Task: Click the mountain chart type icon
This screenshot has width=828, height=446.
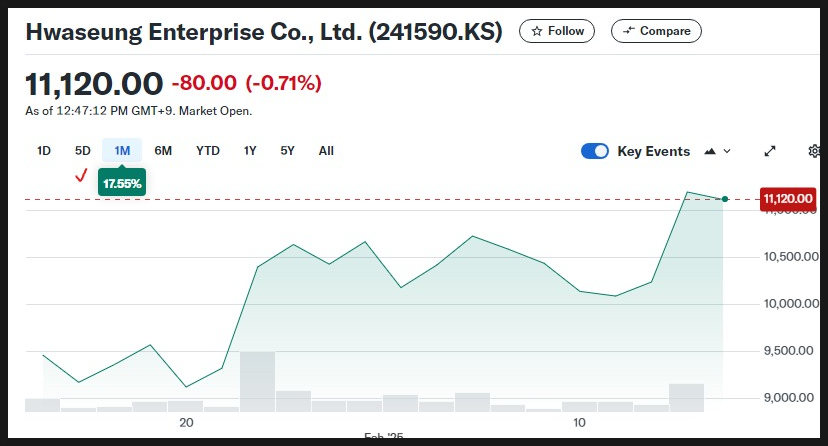Action: [x=710, y=151]
